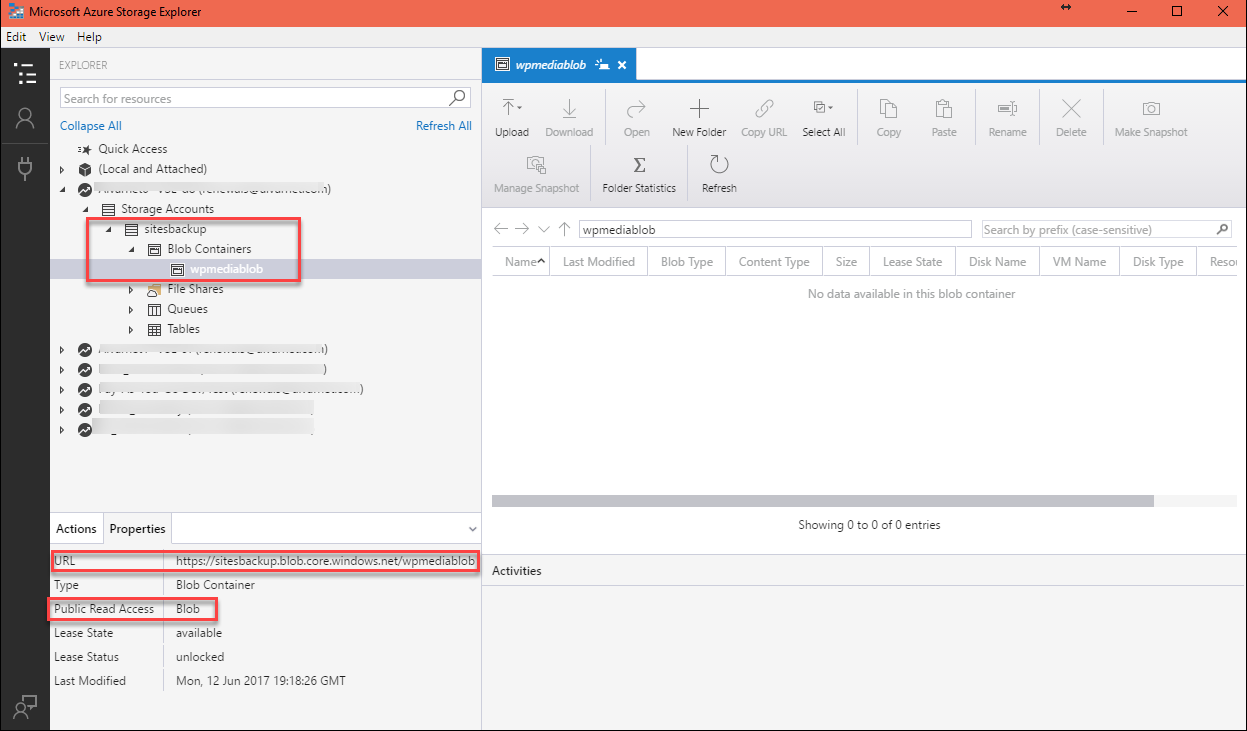
Task: Open the Explorer panel icon in sidebar
Action: (x=24, y=73)
